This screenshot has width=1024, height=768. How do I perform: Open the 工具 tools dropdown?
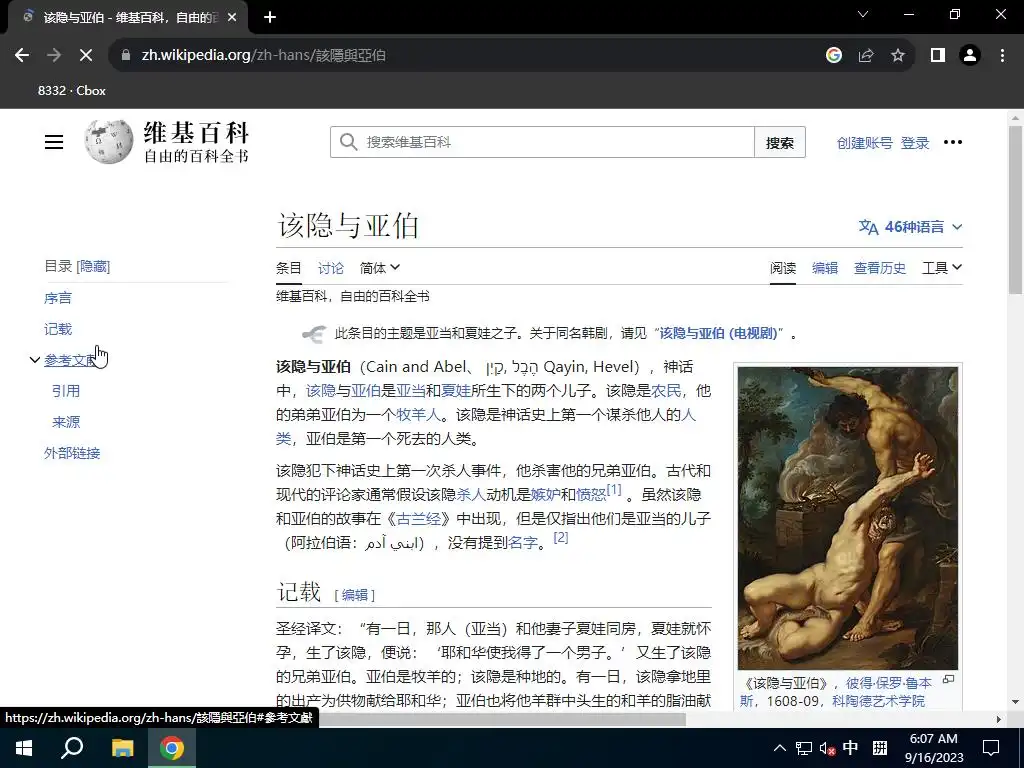942,268
